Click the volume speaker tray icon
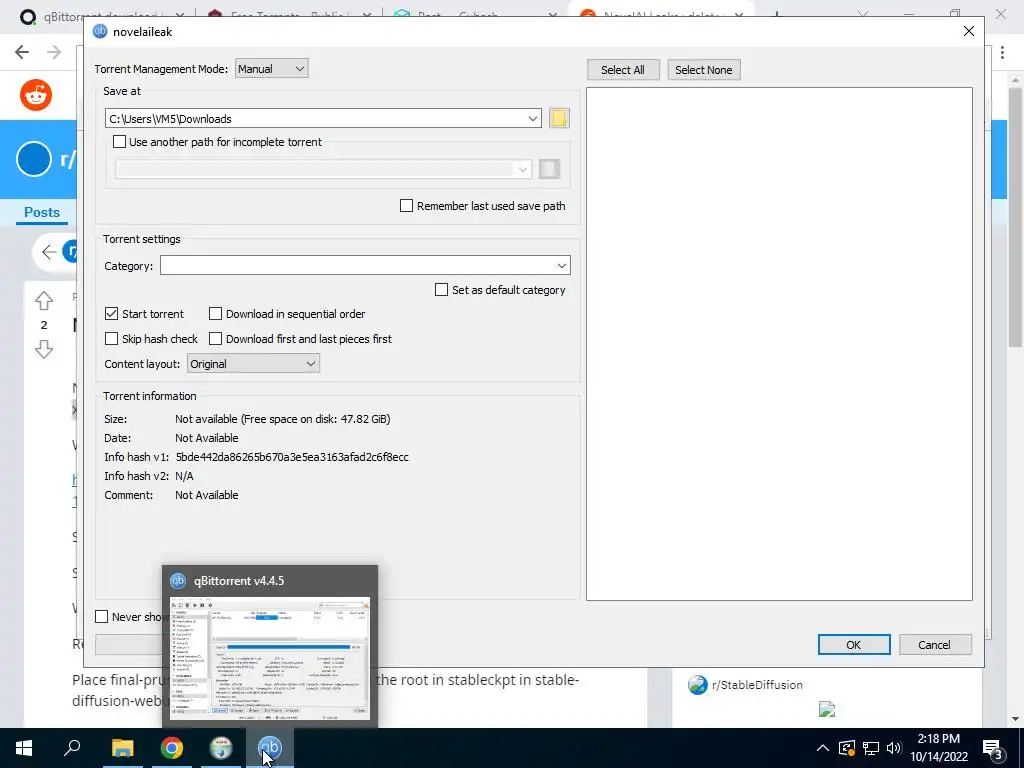The image size is (1024, 768). [894, 748]
